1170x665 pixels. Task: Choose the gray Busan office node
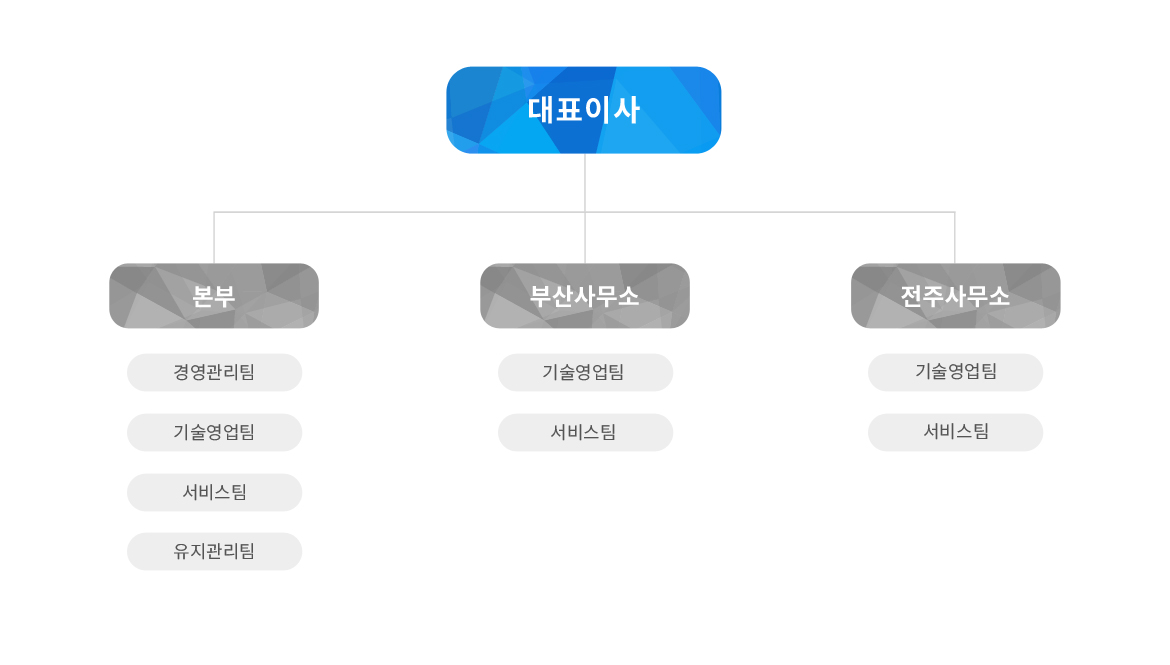[585, 296]
